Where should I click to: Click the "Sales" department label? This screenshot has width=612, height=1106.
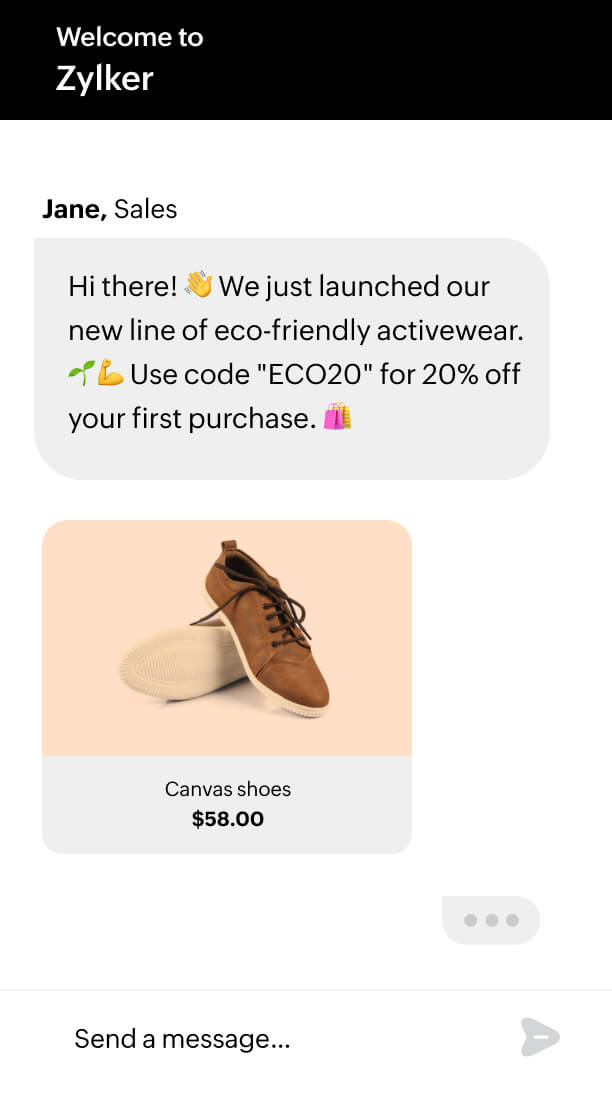click(x=145, y=209)
